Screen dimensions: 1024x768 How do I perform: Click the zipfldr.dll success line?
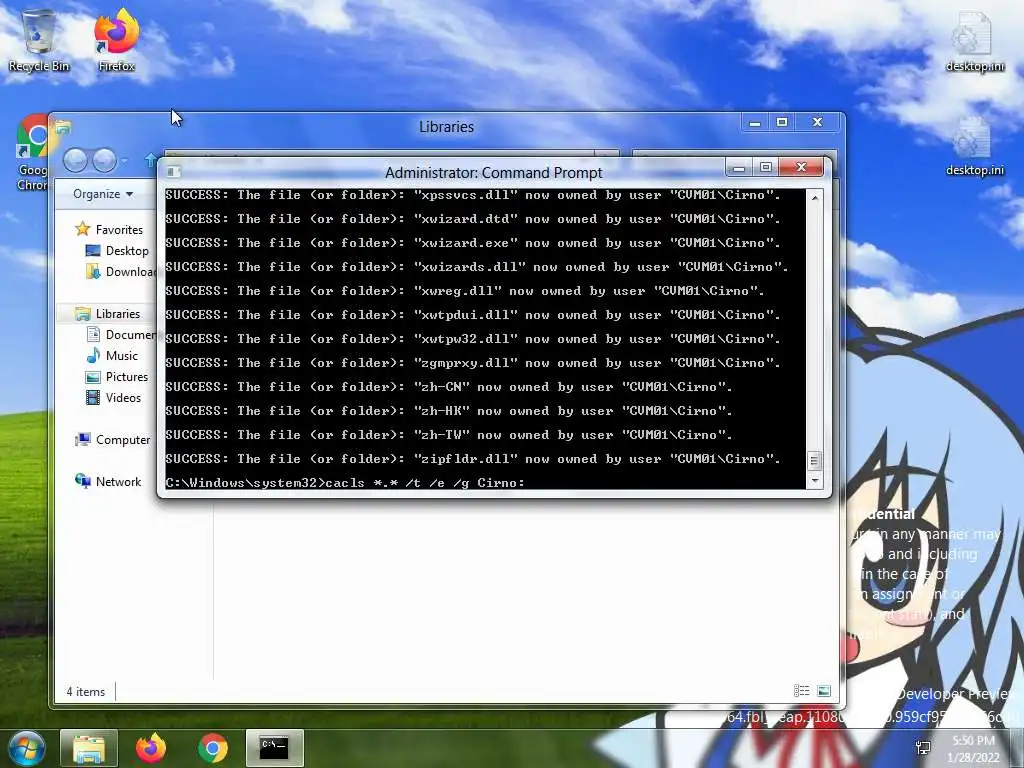pyautogui.click(x=473, y=458)
